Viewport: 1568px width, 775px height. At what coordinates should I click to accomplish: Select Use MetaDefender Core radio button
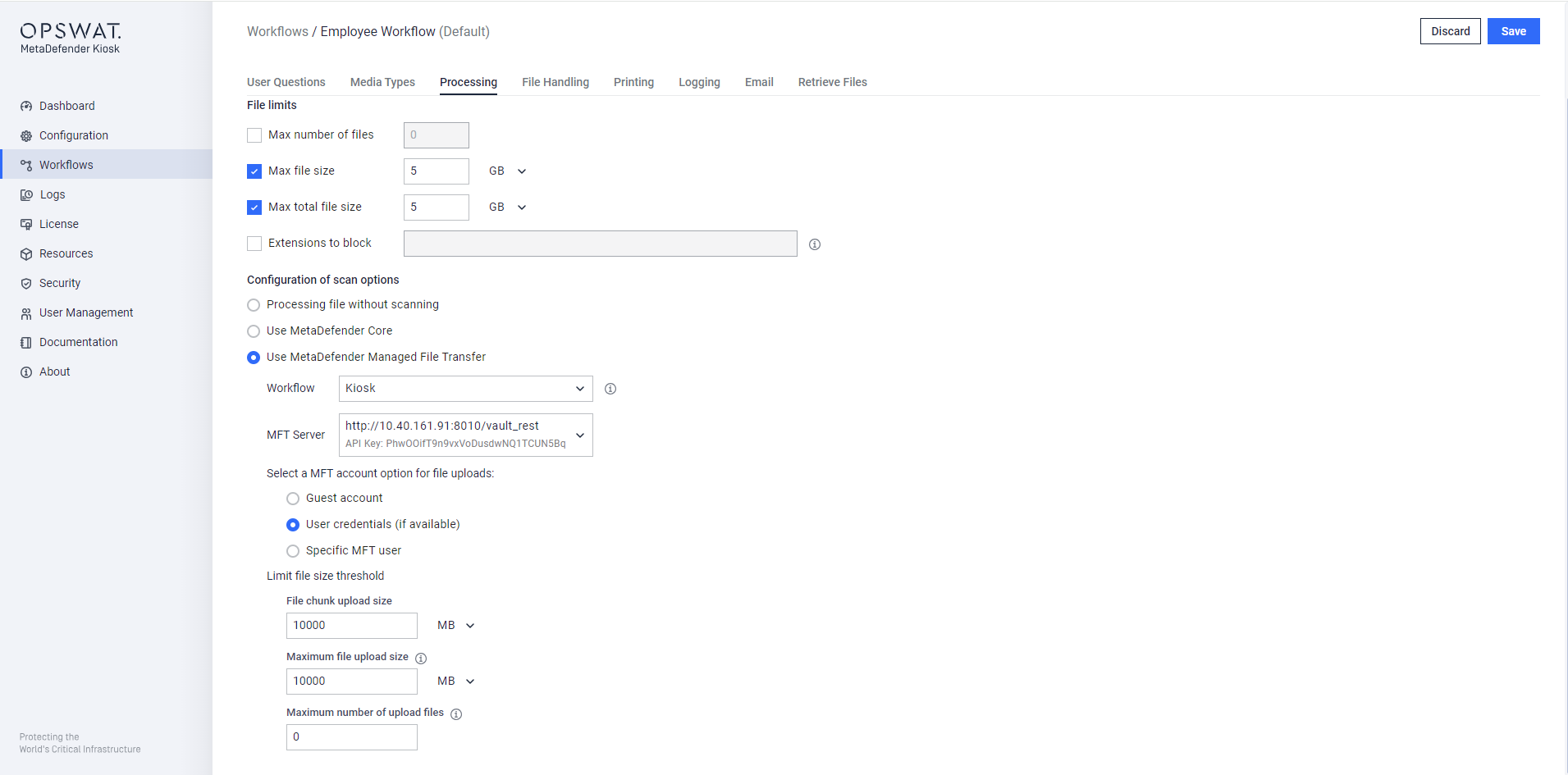[254, 331]
